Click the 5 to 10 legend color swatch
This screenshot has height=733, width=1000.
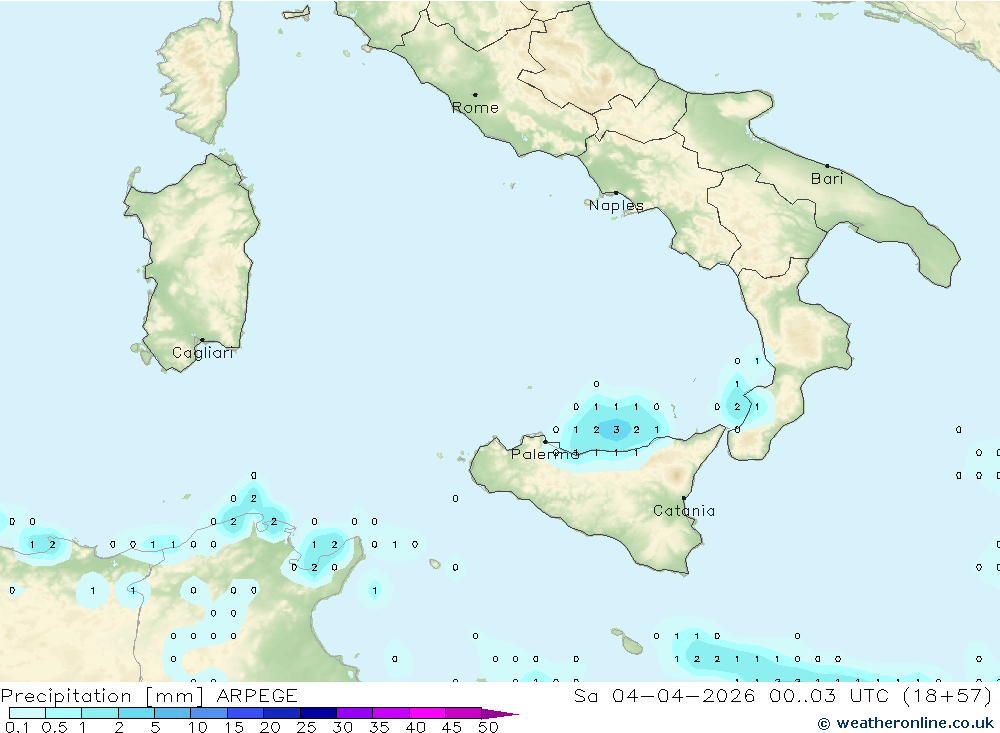tap(173, 713)
